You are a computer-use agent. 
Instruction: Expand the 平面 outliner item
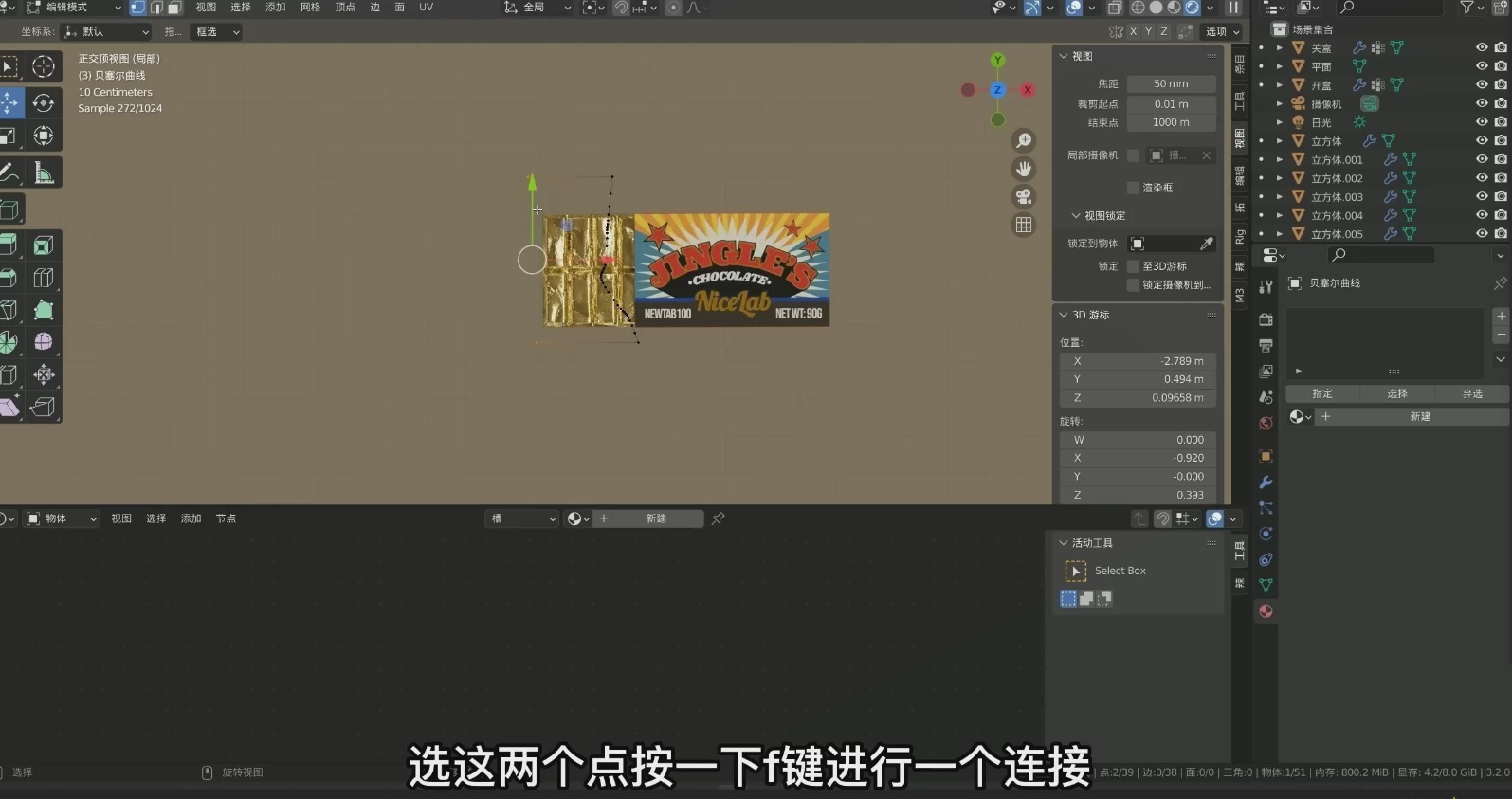point(1280,66)
